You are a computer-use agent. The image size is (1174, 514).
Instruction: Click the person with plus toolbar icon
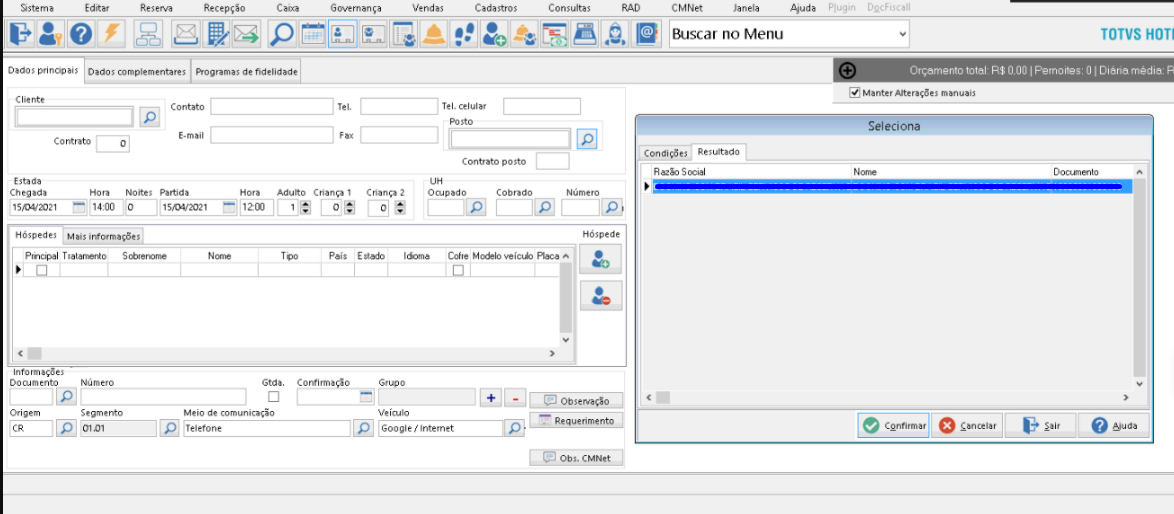[x=494, y=34]
